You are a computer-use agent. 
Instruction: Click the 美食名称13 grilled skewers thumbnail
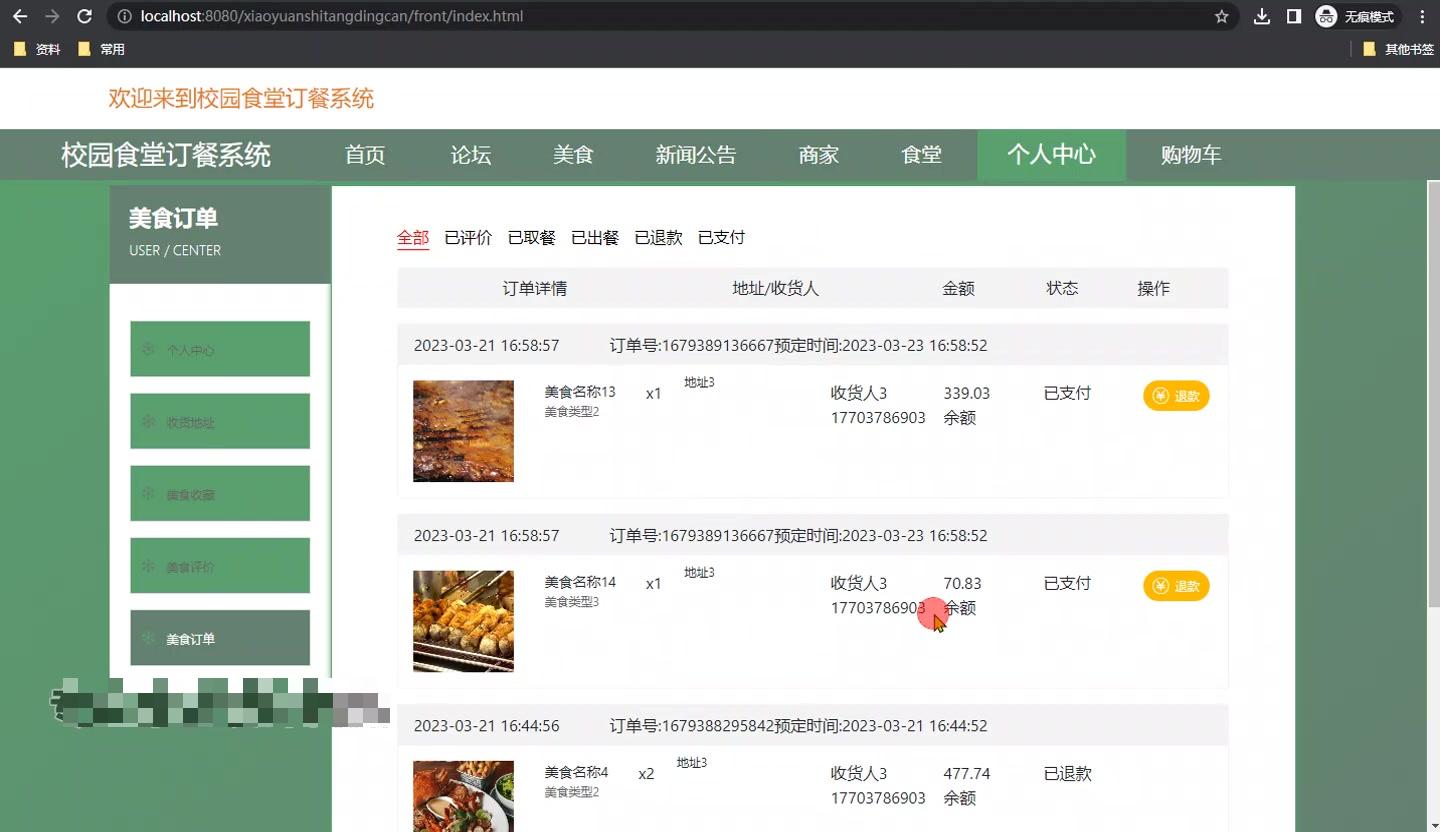(x=463, y=431)
